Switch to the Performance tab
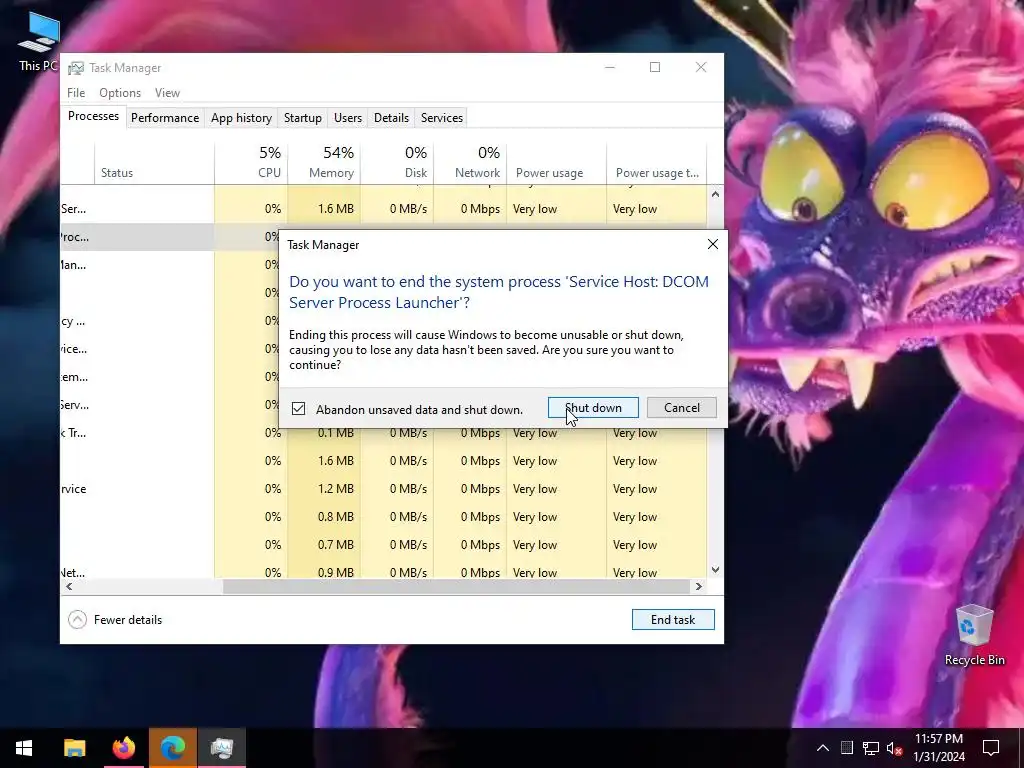1024x768 pixels. (165, 118)
